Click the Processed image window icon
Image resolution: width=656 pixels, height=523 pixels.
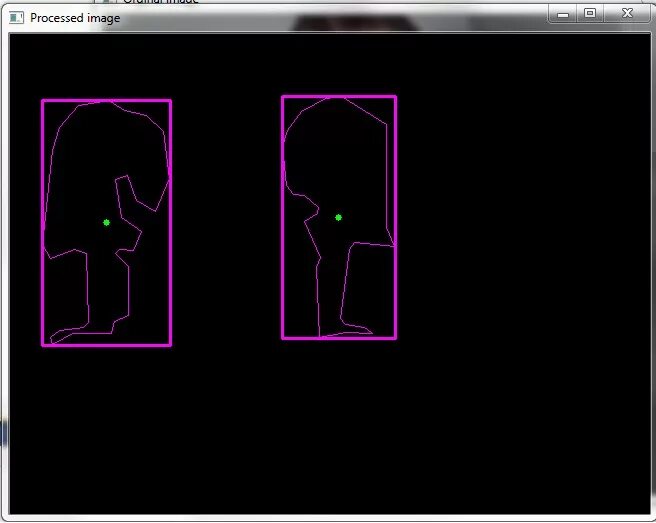[16, 18]
